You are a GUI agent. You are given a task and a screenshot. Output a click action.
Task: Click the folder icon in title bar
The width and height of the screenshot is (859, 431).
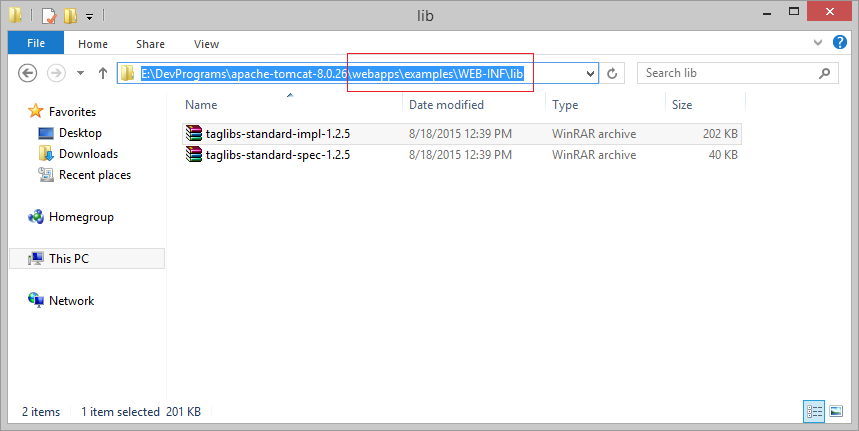tap(15, 15)
